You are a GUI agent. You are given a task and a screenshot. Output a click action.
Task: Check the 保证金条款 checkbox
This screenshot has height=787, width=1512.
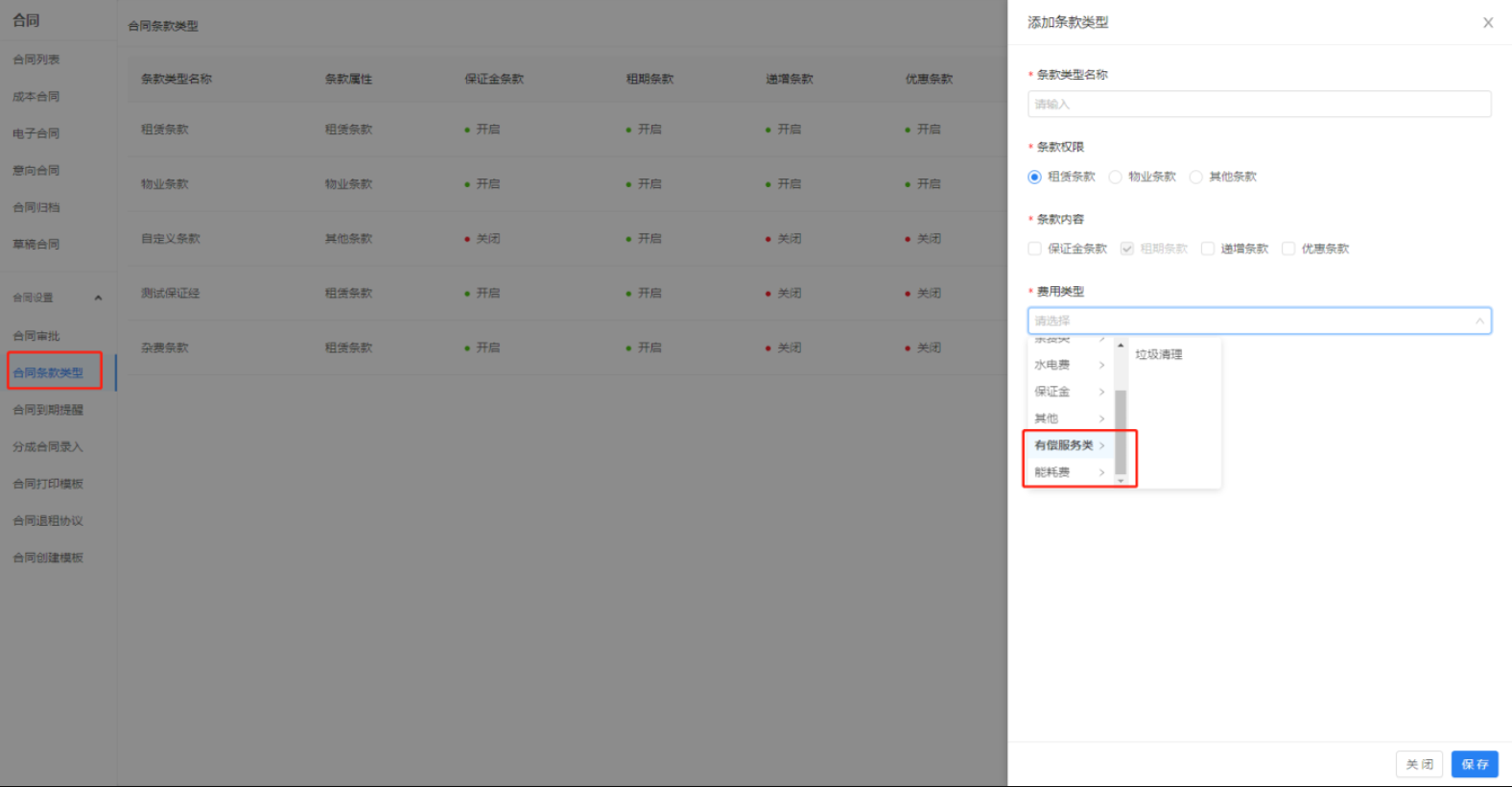coord(1034,250)
